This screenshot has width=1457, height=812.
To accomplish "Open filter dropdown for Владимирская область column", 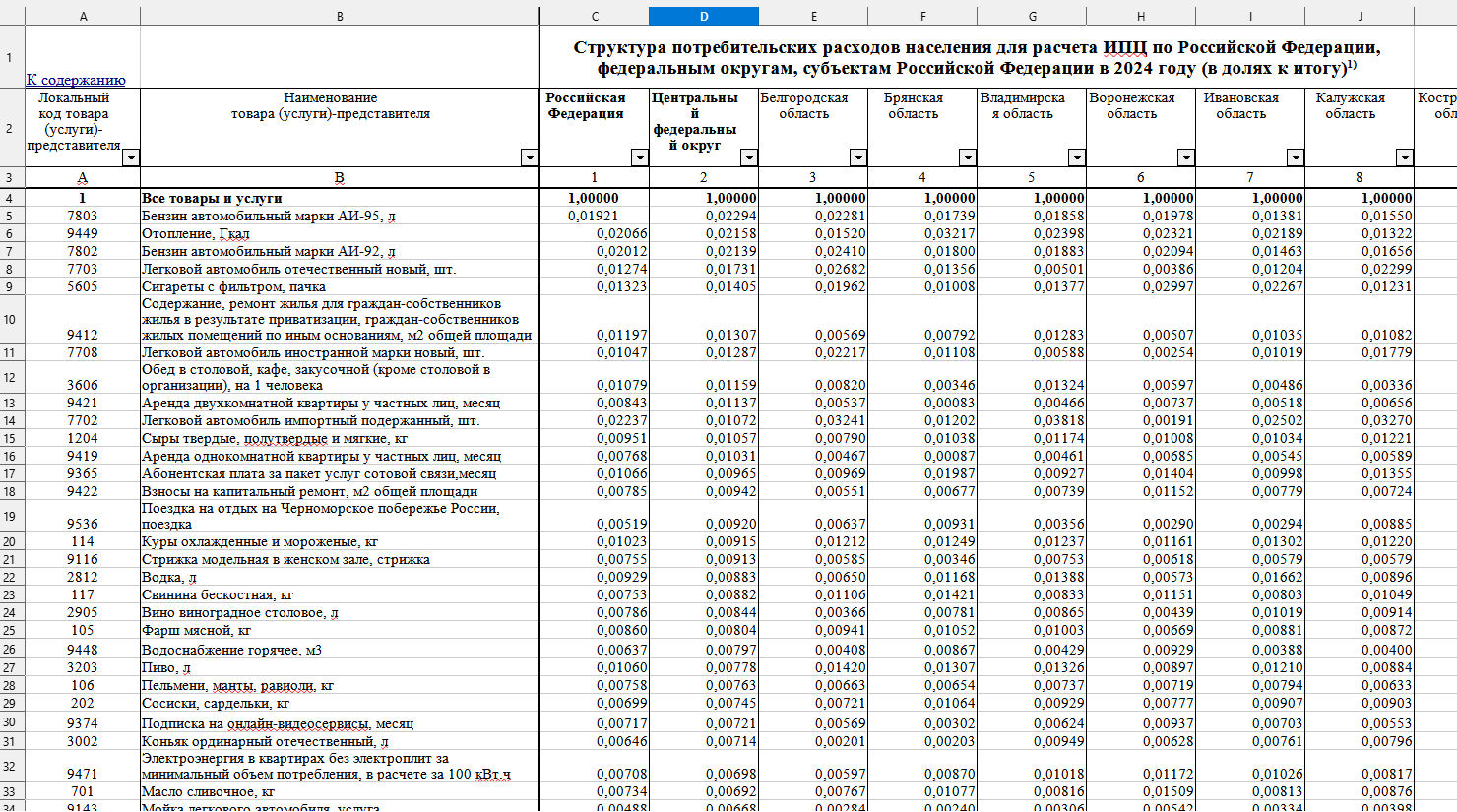I will [1077, 157].
